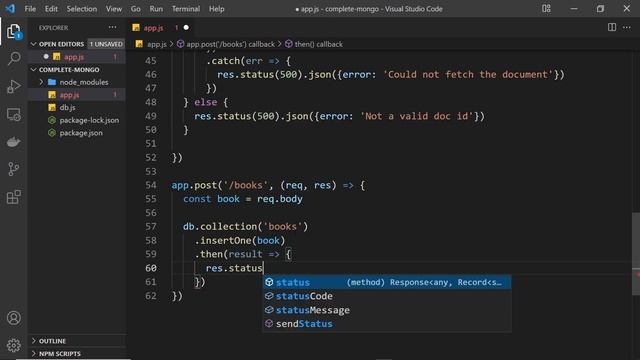The width and height of the screenshot is (640, 360).
Task: Open db.js in the file tree
Action: click(x=77, y=107)
